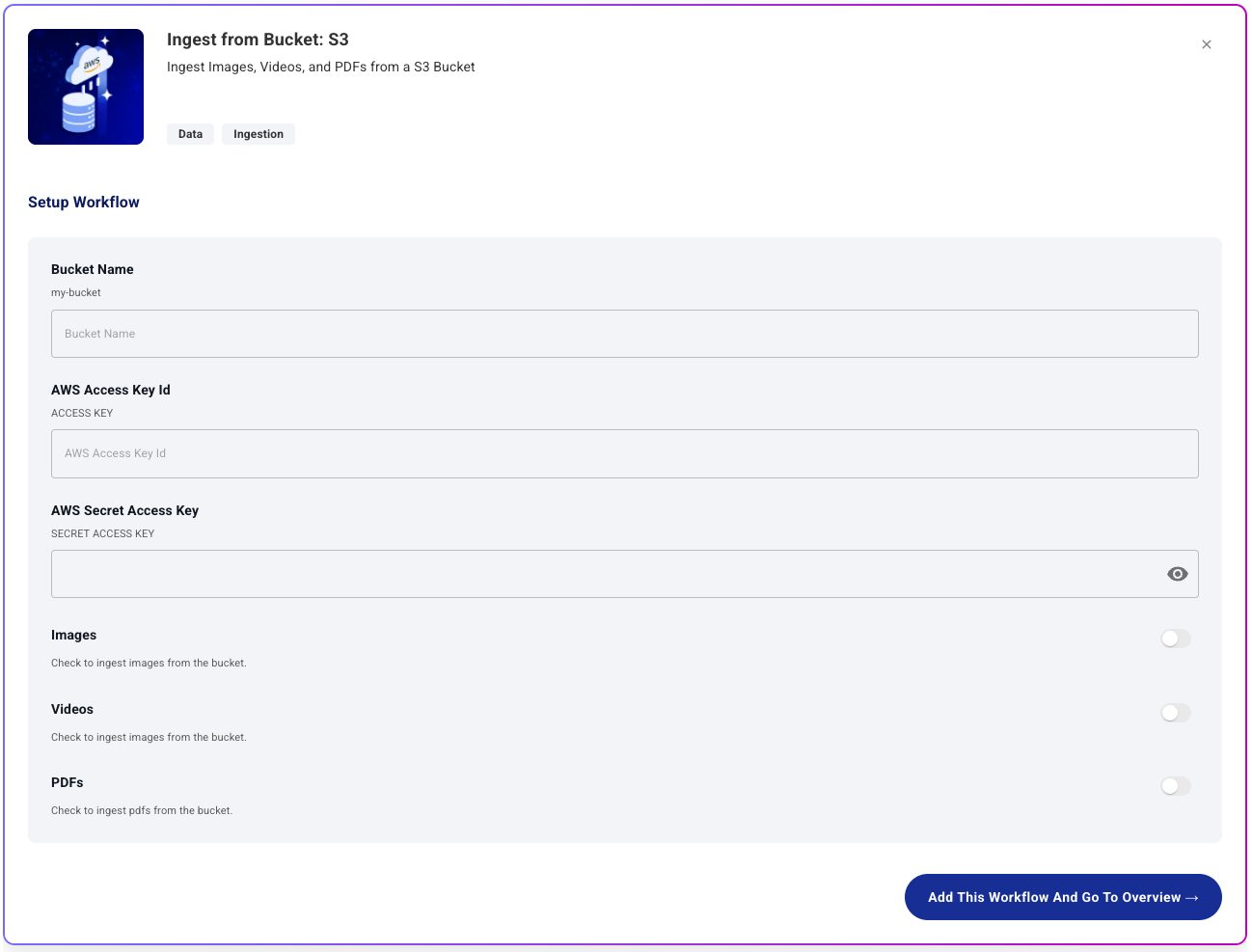1252x952 pixels.
Task: Focus the Bucket Name input field
Action: pos(624,334)
